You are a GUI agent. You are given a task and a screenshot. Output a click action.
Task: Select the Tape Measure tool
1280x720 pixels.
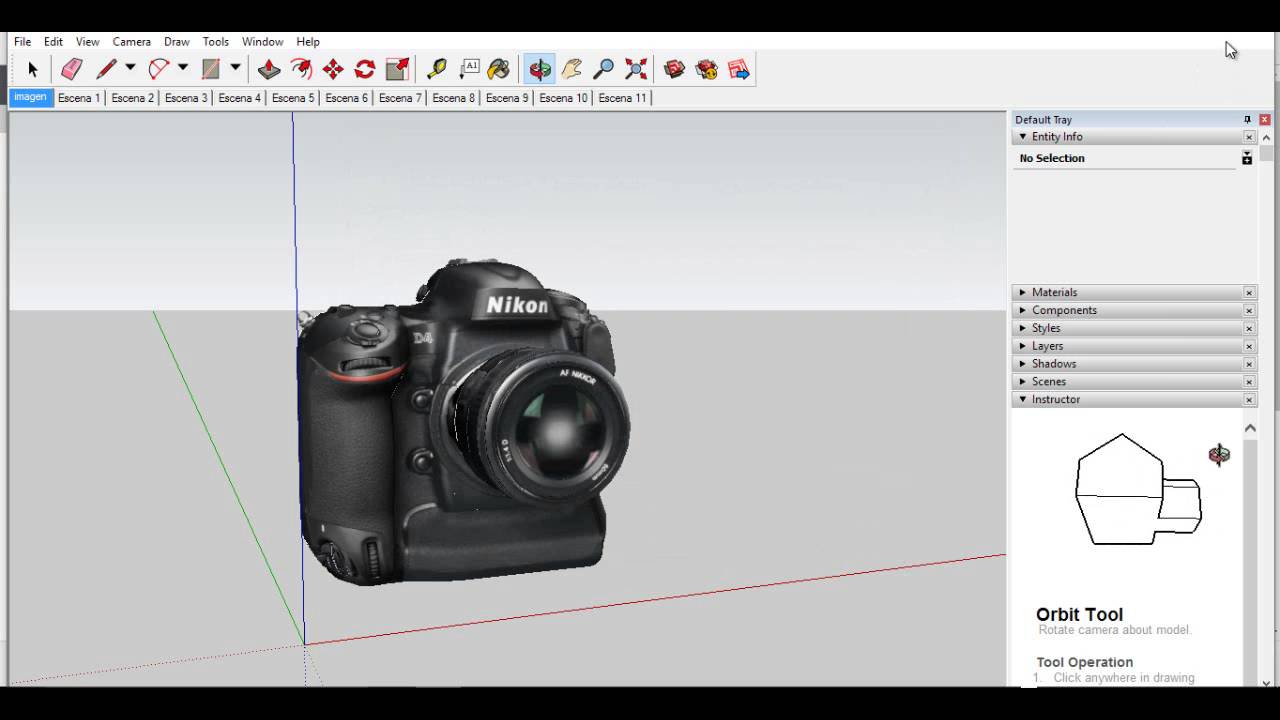point(437,69)
